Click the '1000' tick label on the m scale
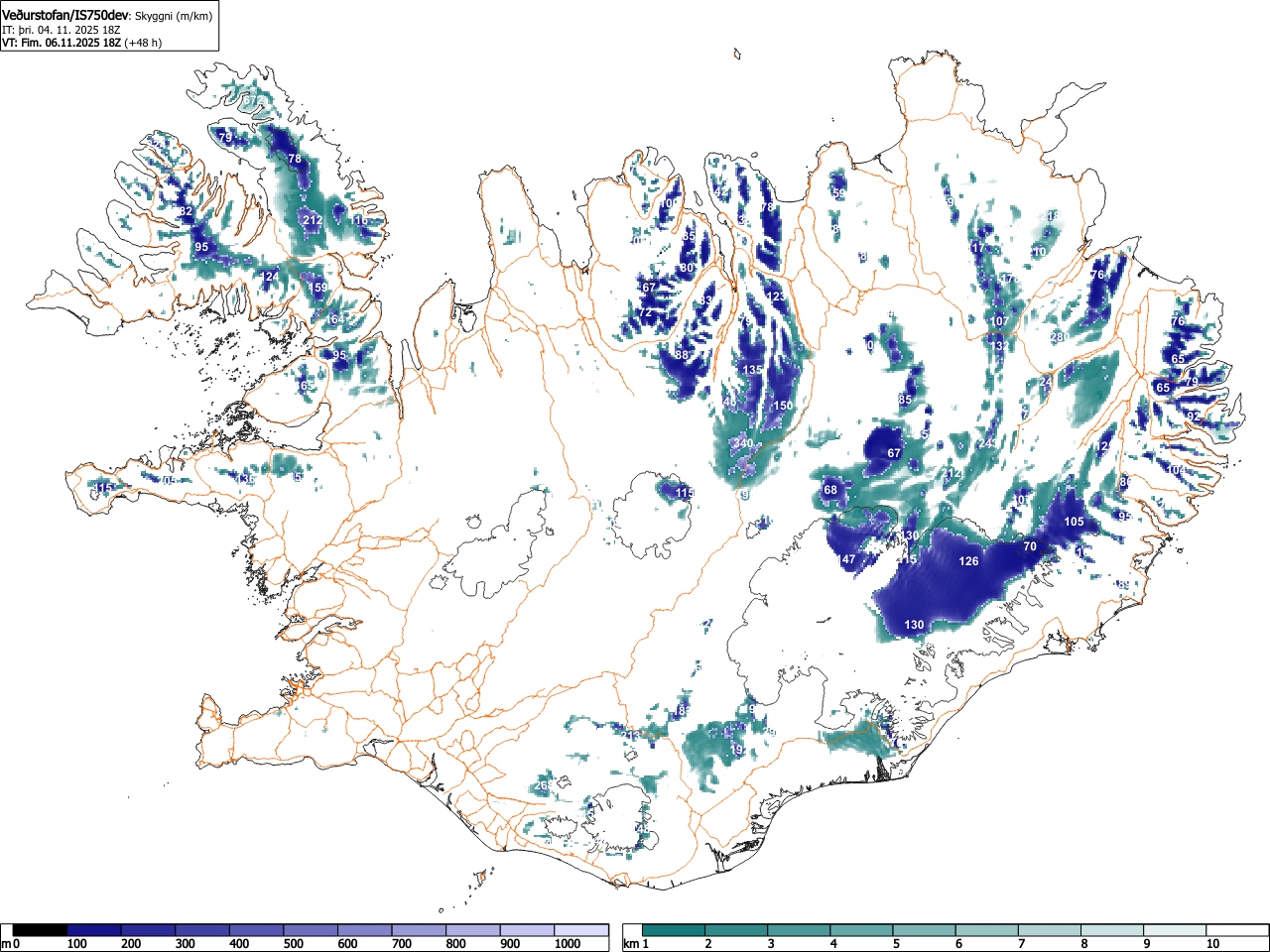 (x=568, y=944)
